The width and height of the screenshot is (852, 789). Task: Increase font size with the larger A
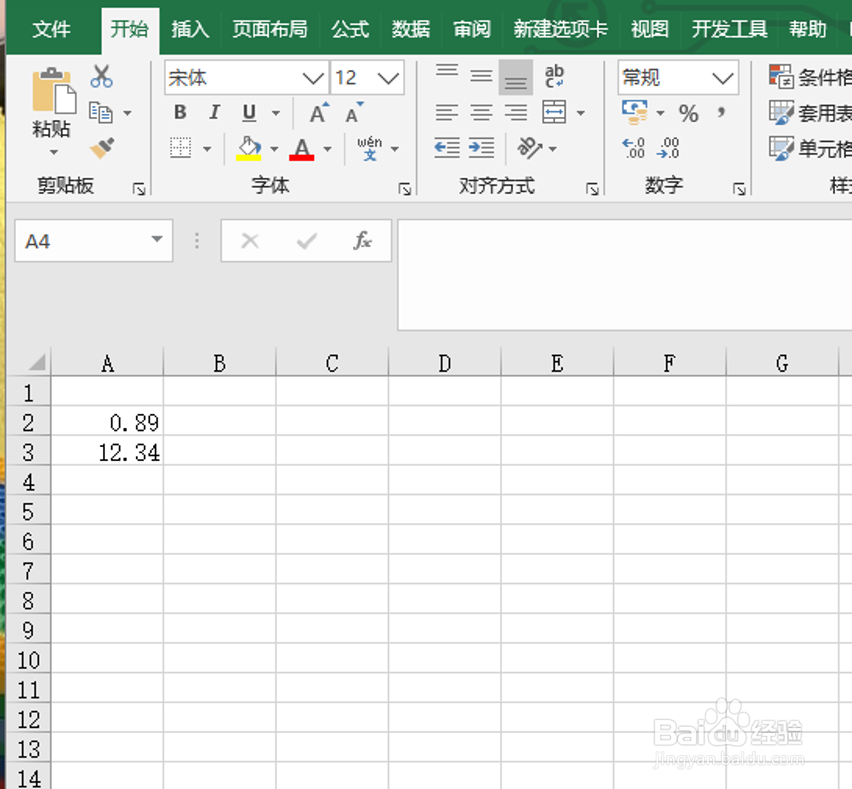click(x=319, y=112)
